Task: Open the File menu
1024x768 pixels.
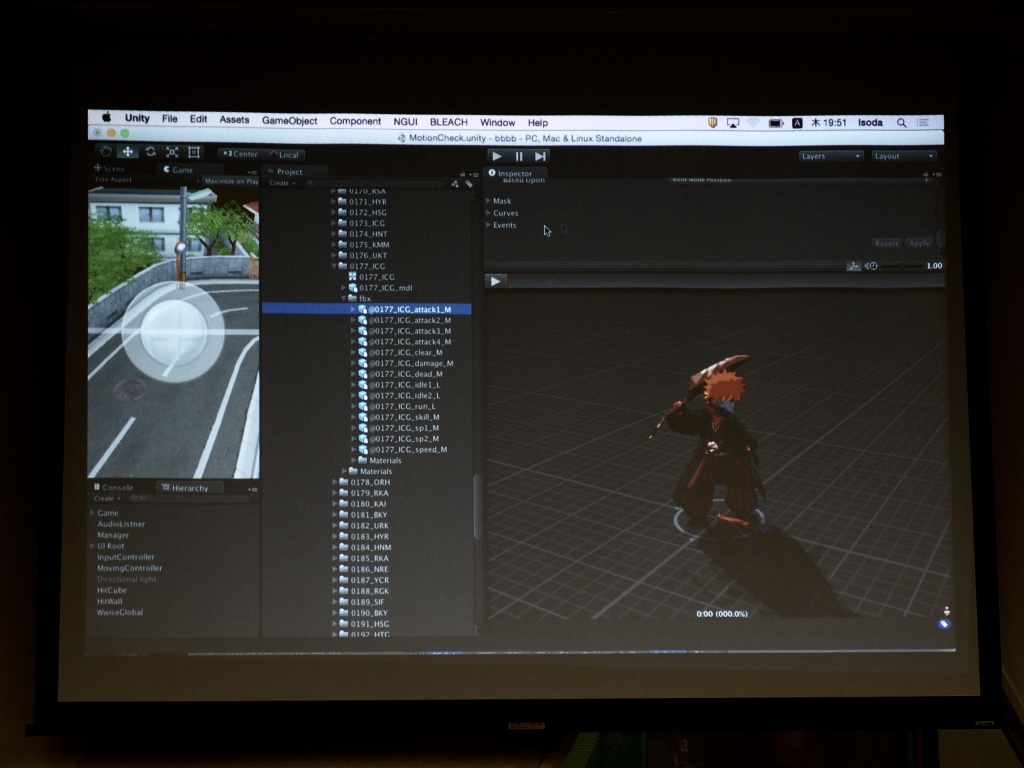Action: coord(170,119)
